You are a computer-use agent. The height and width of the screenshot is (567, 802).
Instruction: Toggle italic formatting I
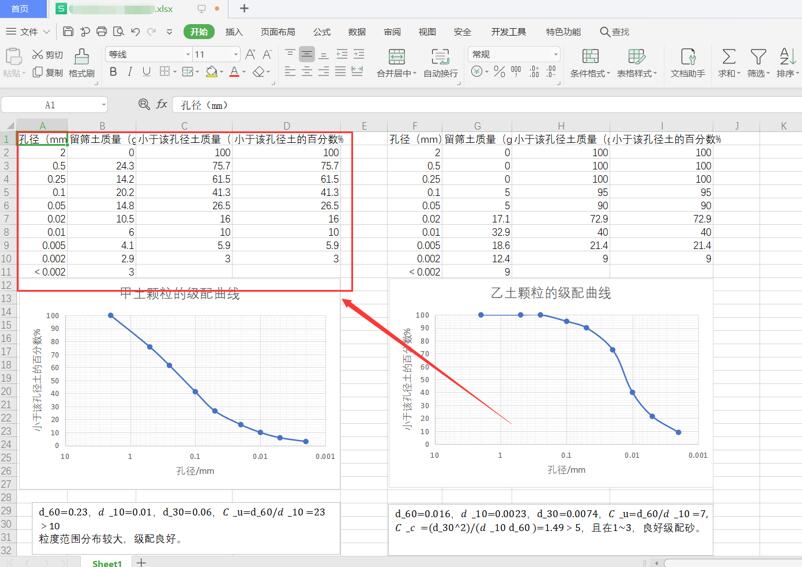click(x=130, y=72)
